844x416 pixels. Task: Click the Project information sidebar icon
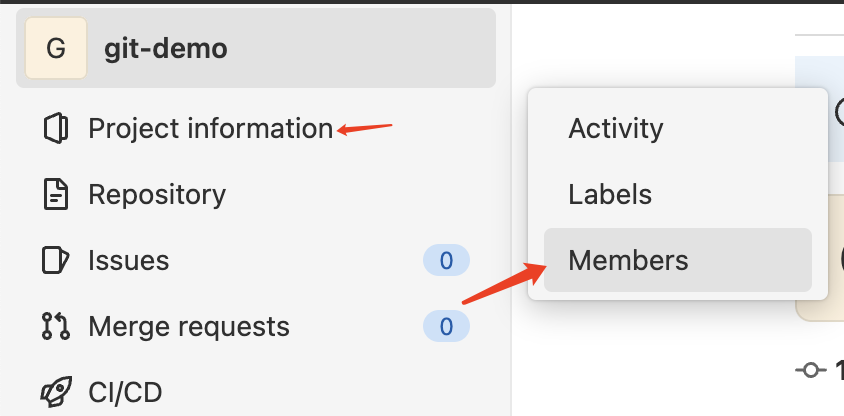pos(55,129)
